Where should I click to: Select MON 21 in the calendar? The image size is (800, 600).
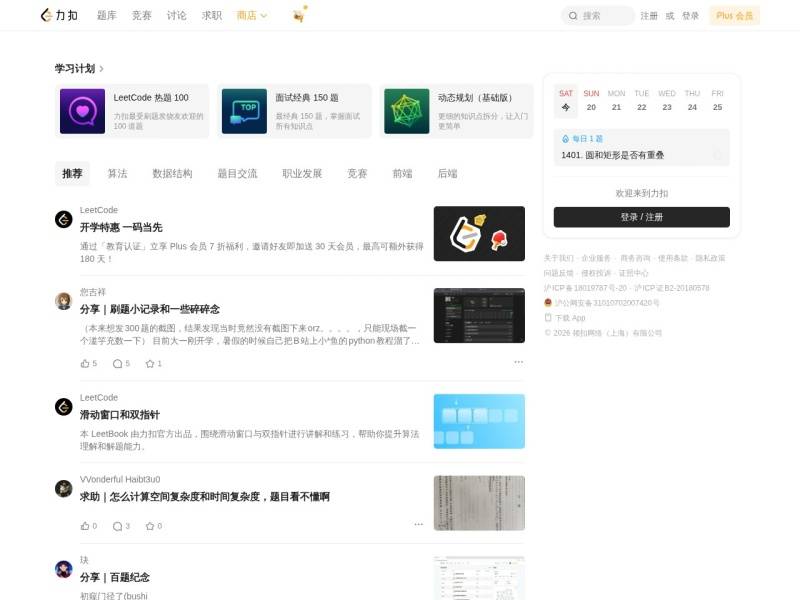[616, 101]
